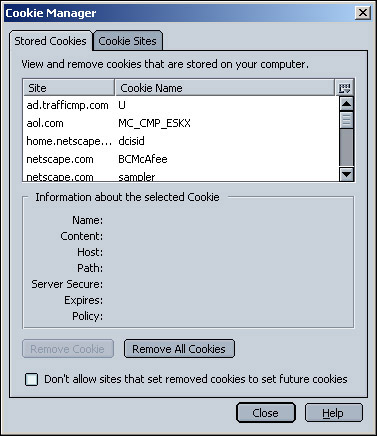The image size is (377, 436).
Task: Click Remove All Cookies button
Action: 179,349
